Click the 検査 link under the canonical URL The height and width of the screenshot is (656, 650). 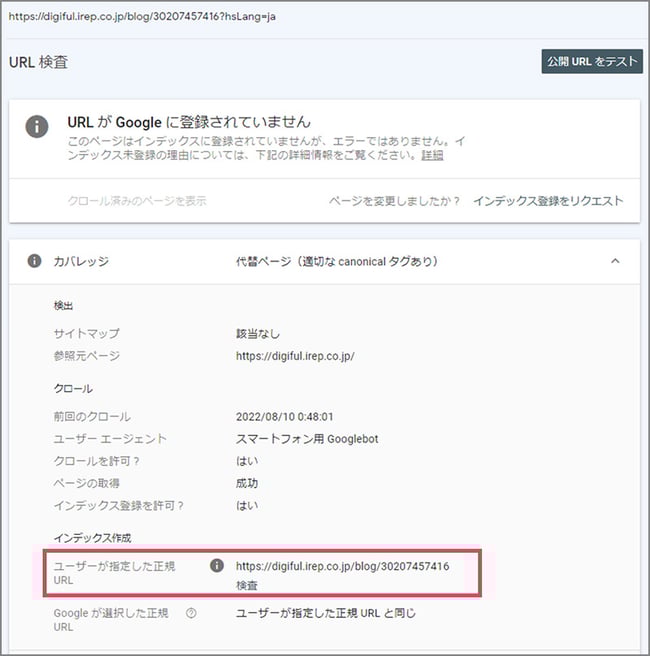[x=247, y=585]
